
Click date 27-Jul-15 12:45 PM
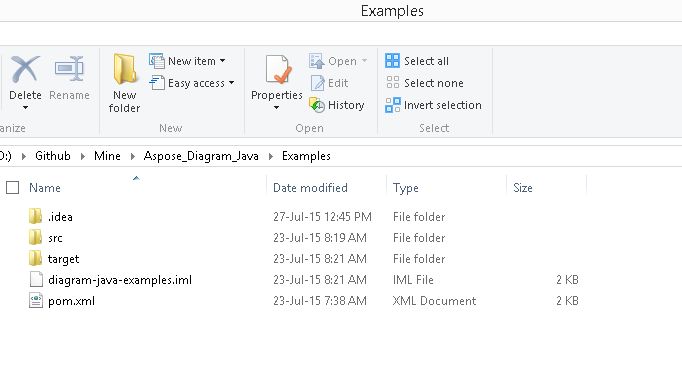click(x=322, y=216)
